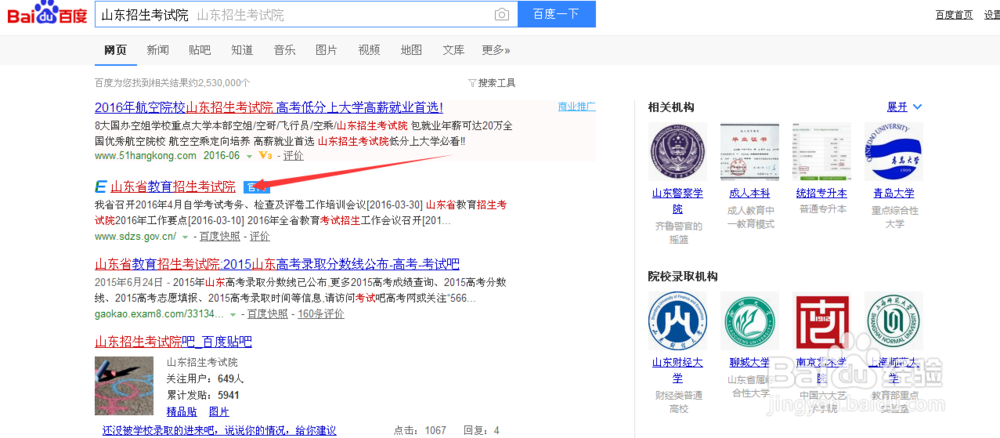Click 评价 under the 51hangkong result

point(293,156)
